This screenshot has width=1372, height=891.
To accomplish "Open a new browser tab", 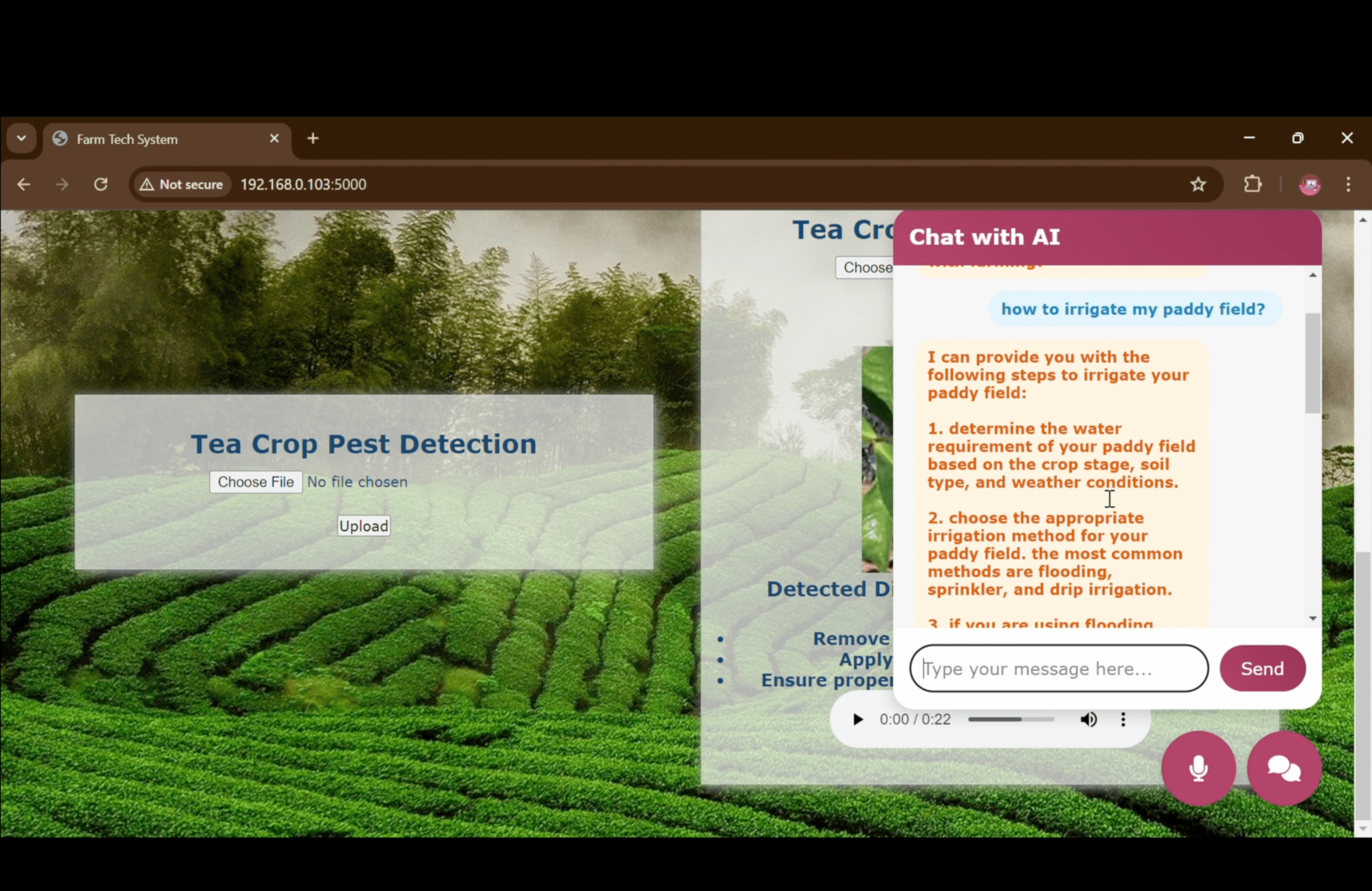I will pyautogui.click(x=313, y=138).
